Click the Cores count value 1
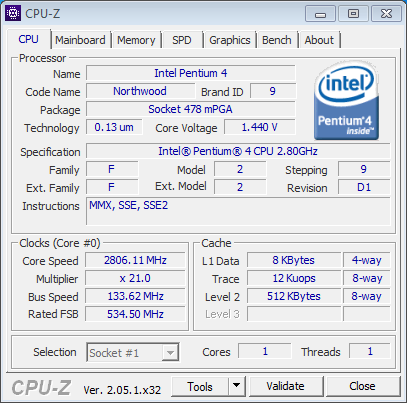407x403 pixels. 265,352
